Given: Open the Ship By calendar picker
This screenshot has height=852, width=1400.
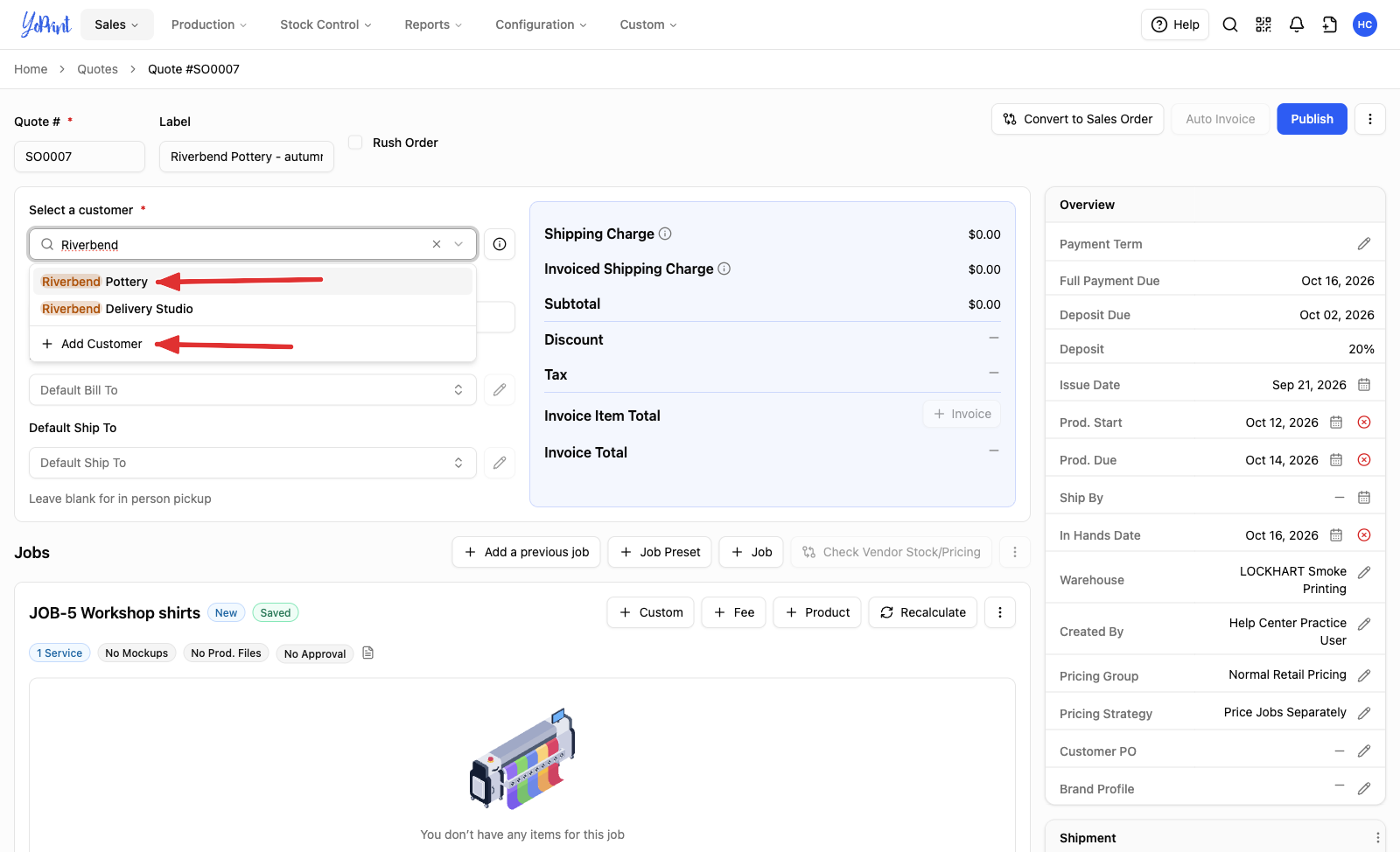Looking at the screenshot, I should click(x=1364, y=498).
